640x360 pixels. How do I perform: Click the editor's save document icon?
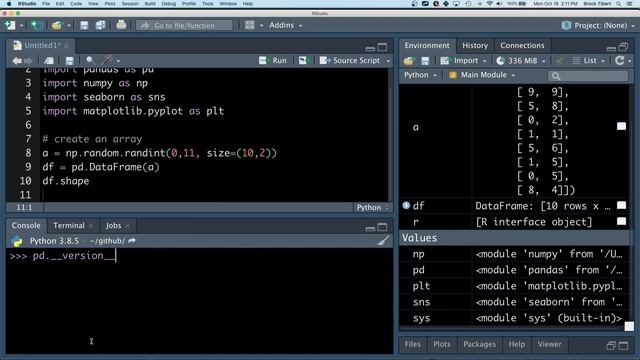click(69, 61)
